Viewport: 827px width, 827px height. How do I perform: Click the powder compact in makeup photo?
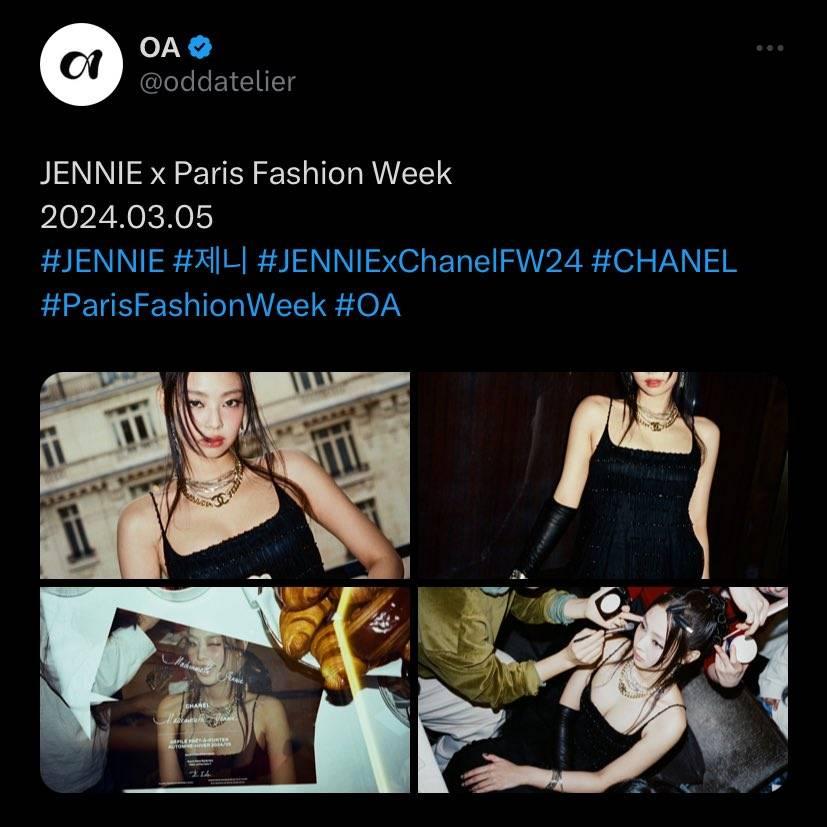click(610, 600)
